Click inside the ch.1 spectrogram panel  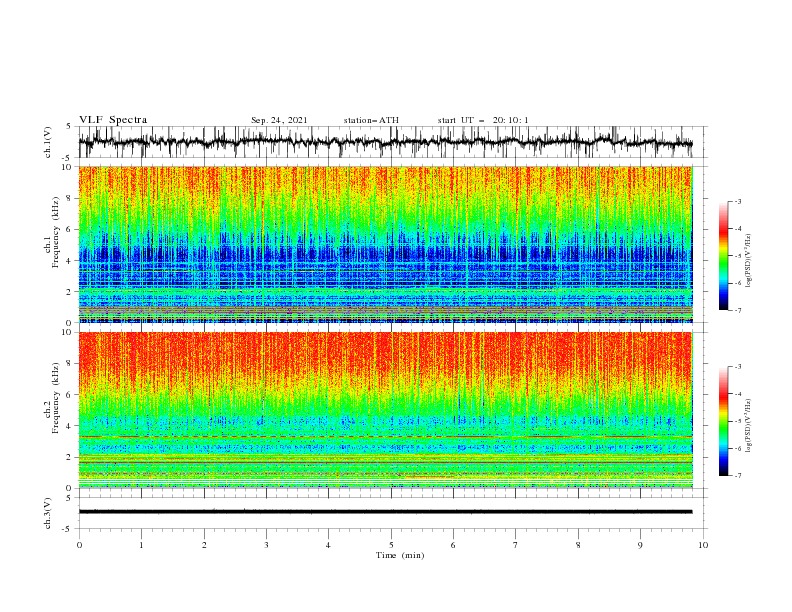point(386,244)
